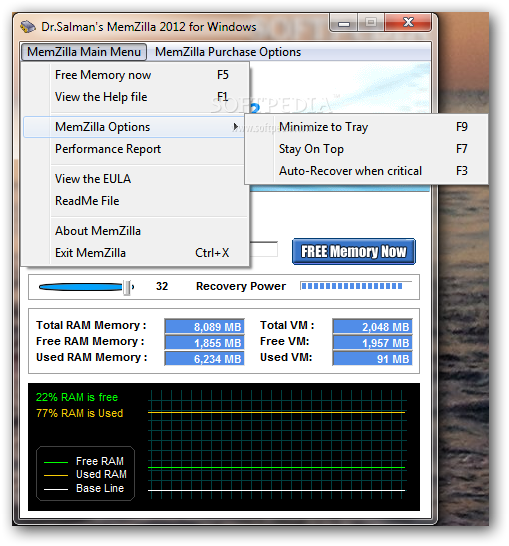Open MemZilla Main Menu
This screenshot has width=509, height=546.
[x=84, y=52]
